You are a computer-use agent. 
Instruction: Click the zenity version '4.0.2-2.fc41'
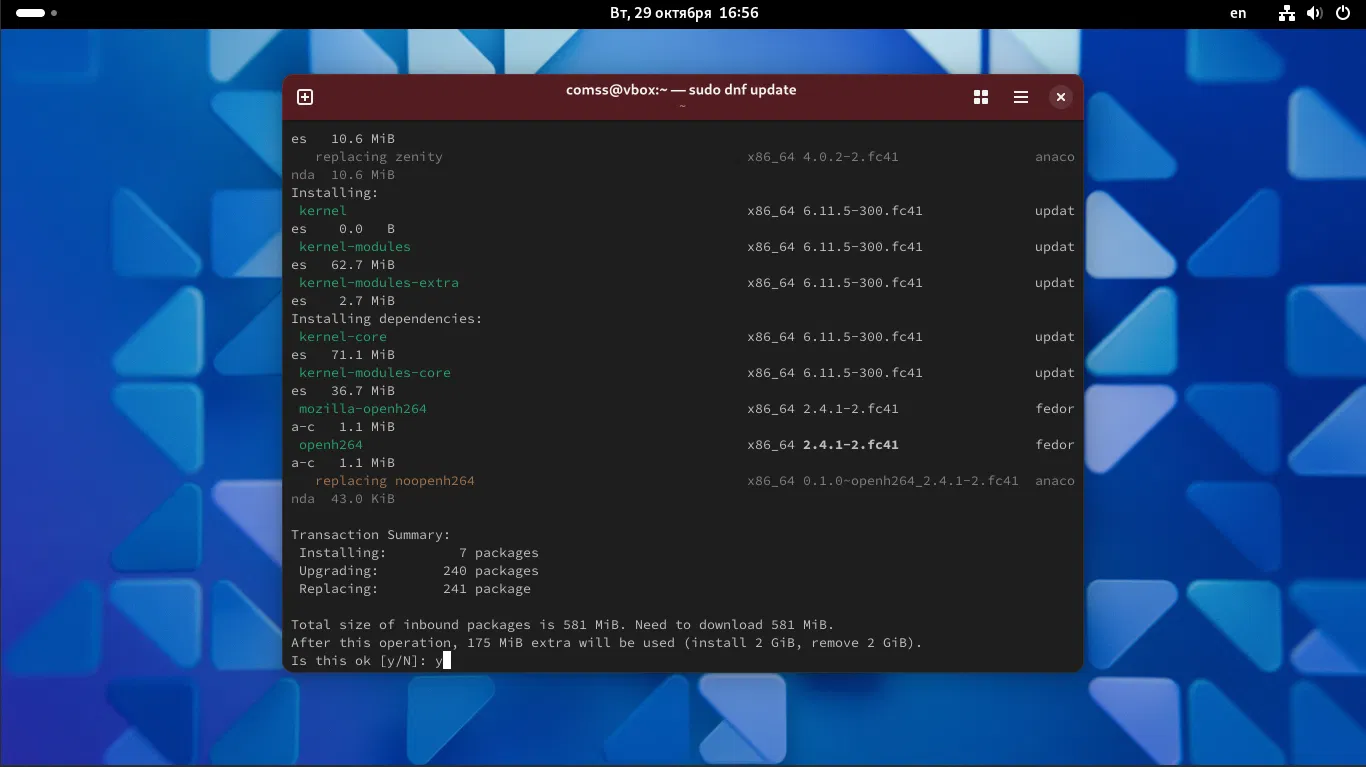851,157
